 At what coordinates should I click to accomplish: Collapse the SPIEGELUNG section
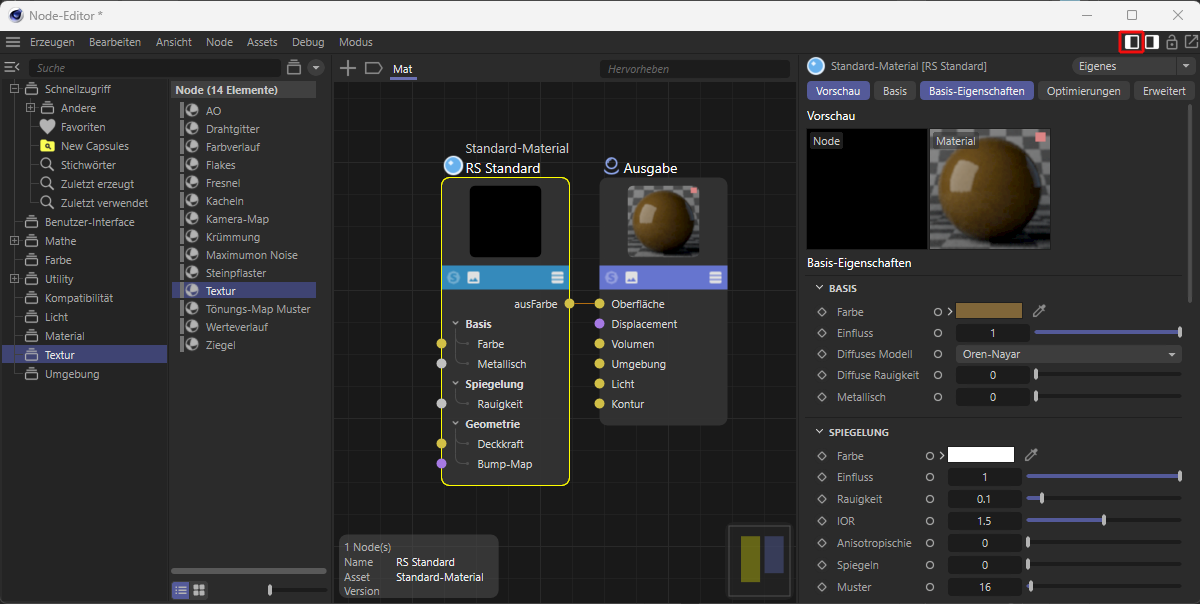pos(821,432)
